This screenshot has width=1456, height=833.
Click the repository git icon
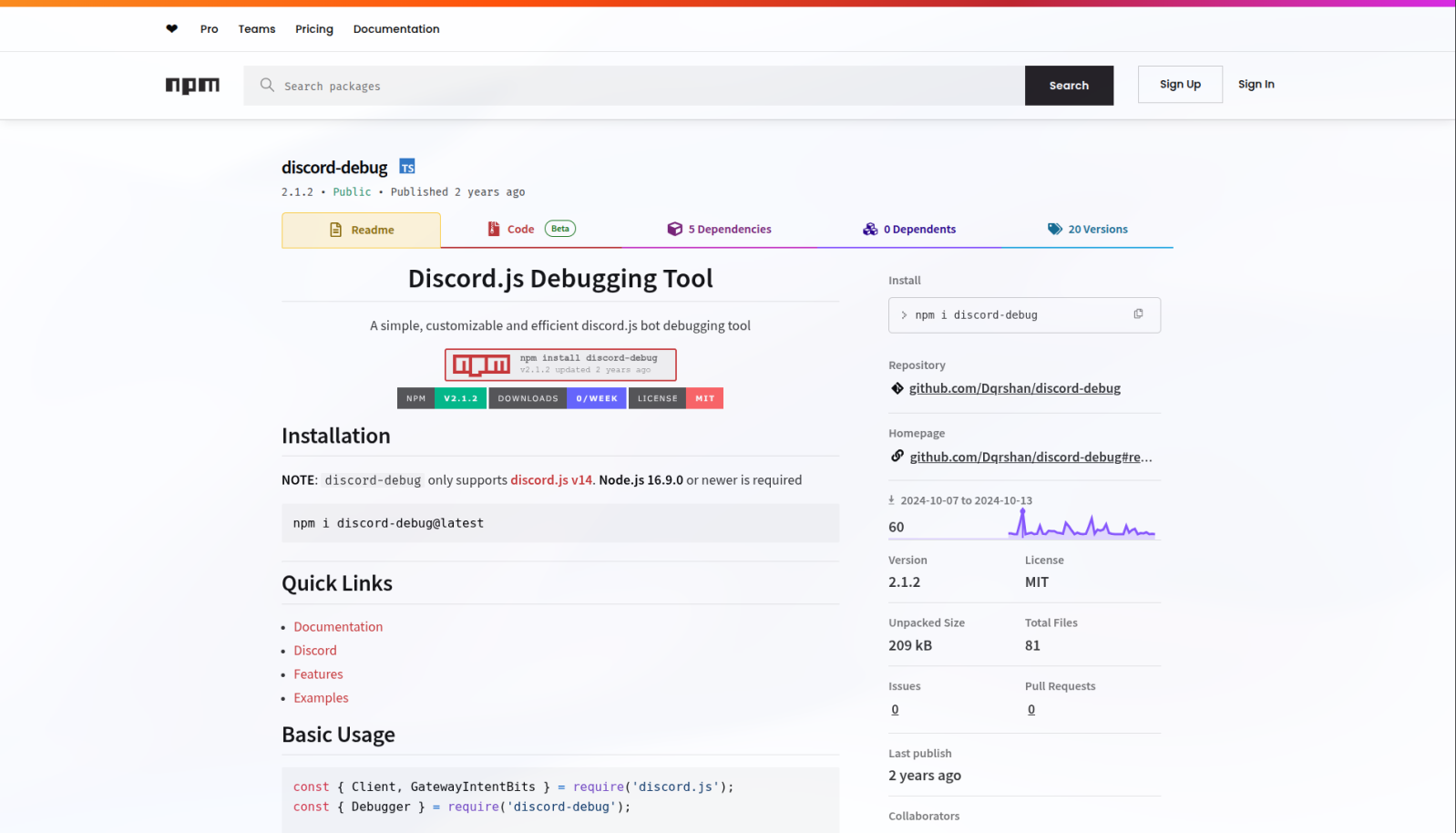pos(897,388)
